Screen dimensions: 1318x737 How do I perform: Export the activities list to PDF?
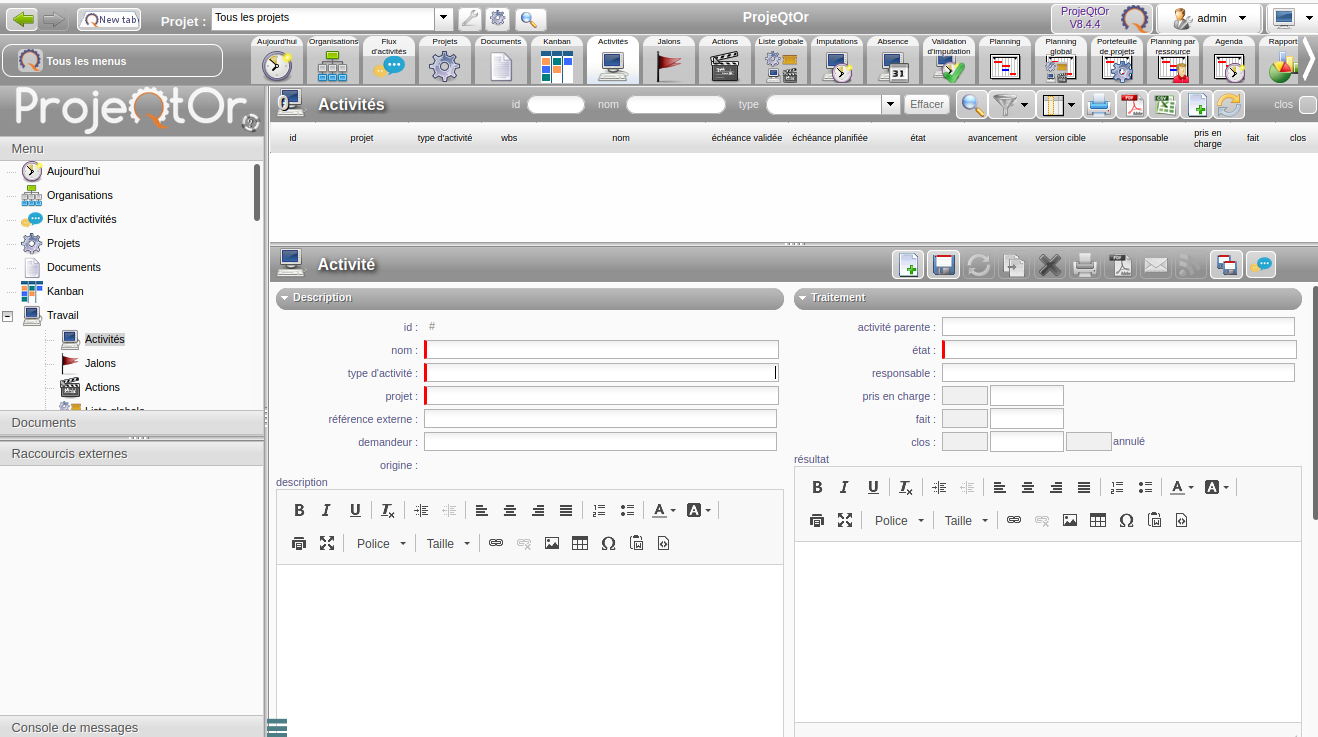[x=1130, y=105]
